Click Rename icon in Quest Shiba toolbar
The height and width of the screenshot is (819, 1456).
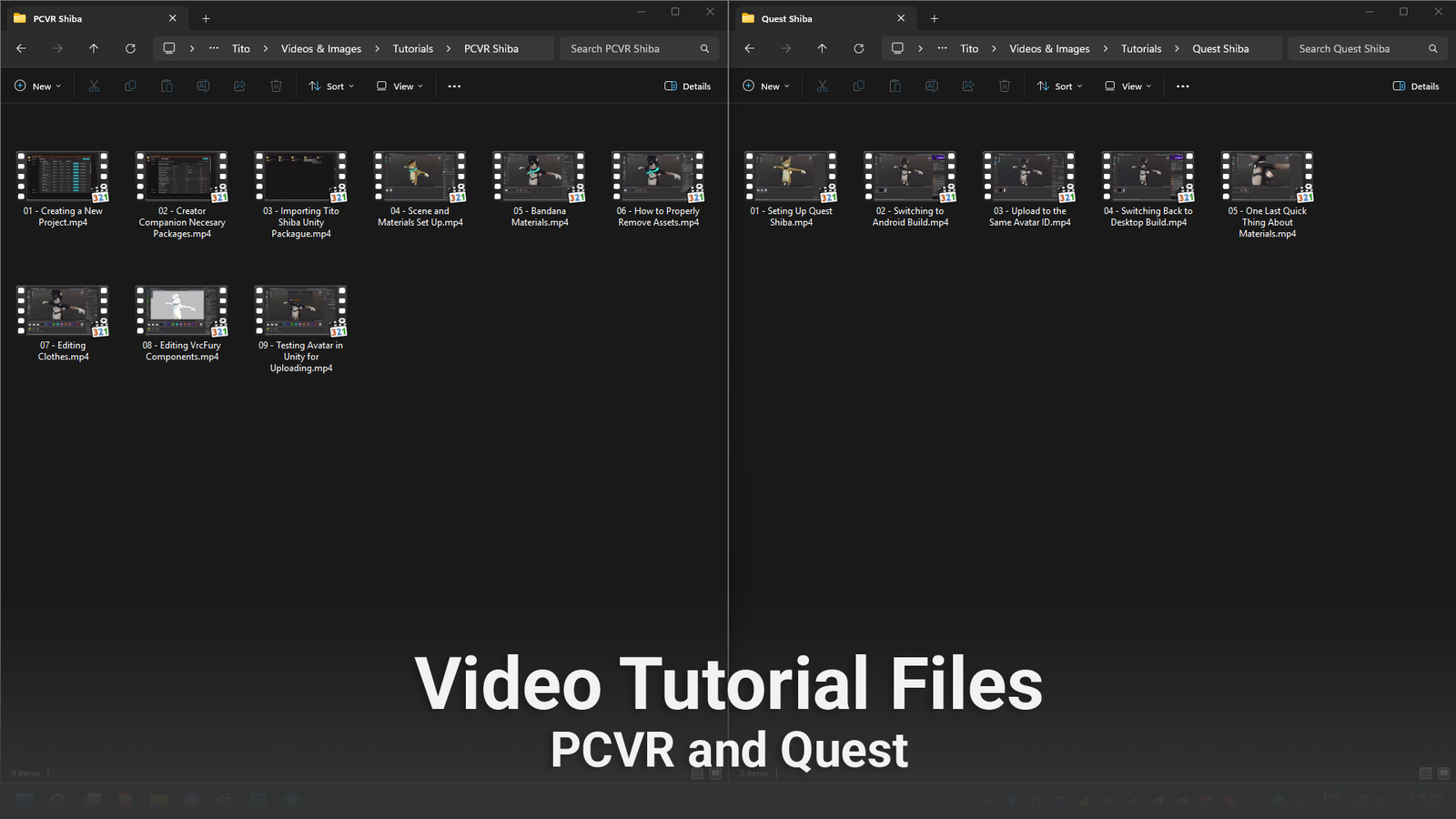coord(931,86)
